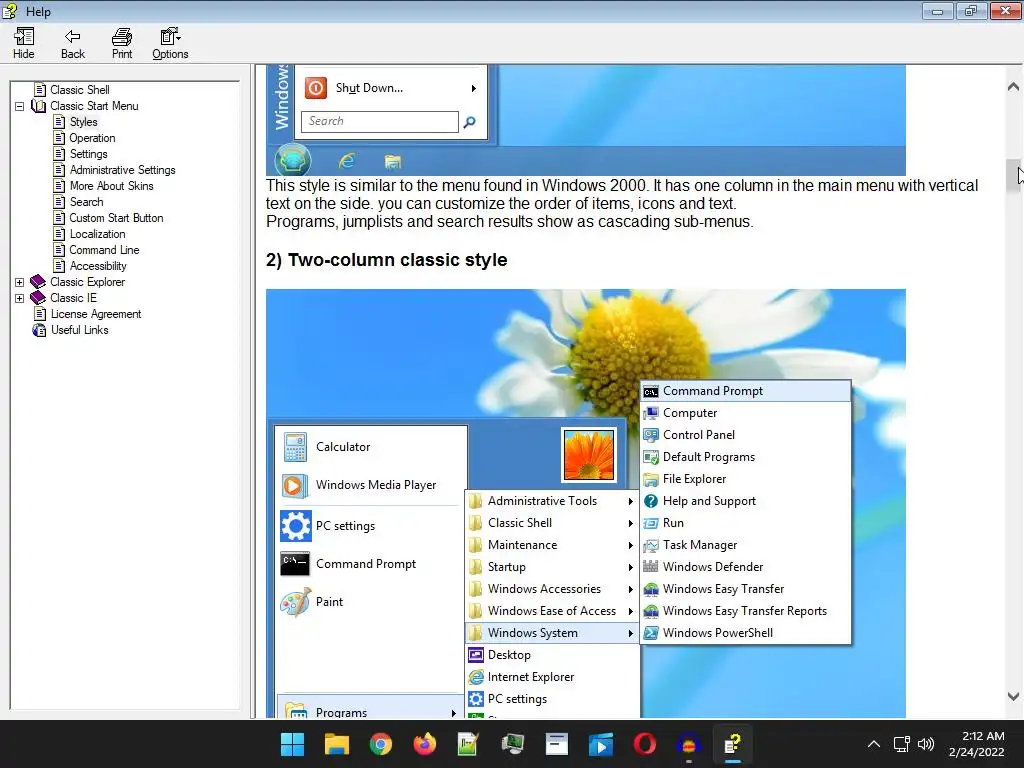Select the Classic Start Menu book
The width and height of the screenshot is (1024, 768).
pyautogui.click(x=94, y=106)
